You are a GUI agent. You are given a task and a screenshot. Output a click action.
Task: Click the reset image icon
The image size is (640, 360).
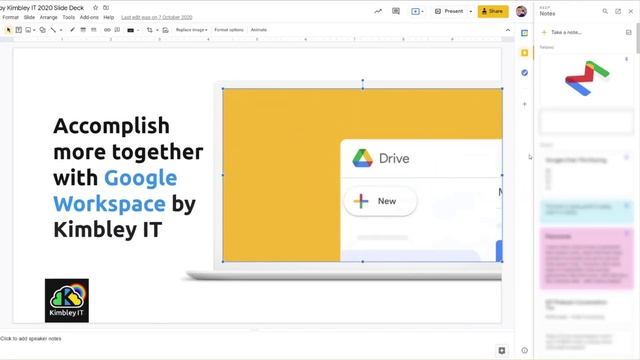click(165, 30)
